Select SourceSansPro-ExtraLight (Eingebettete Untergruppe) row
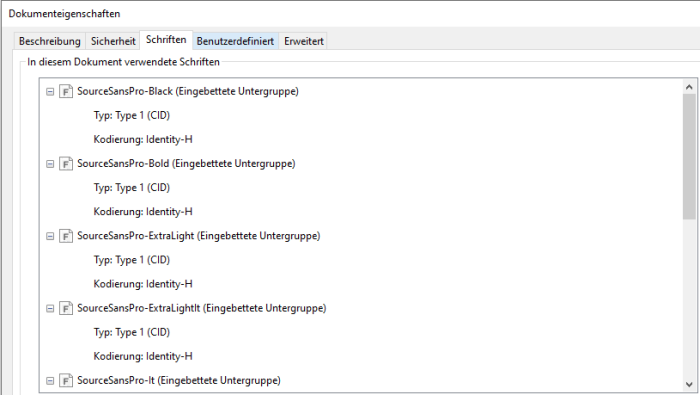 (199, 236)
